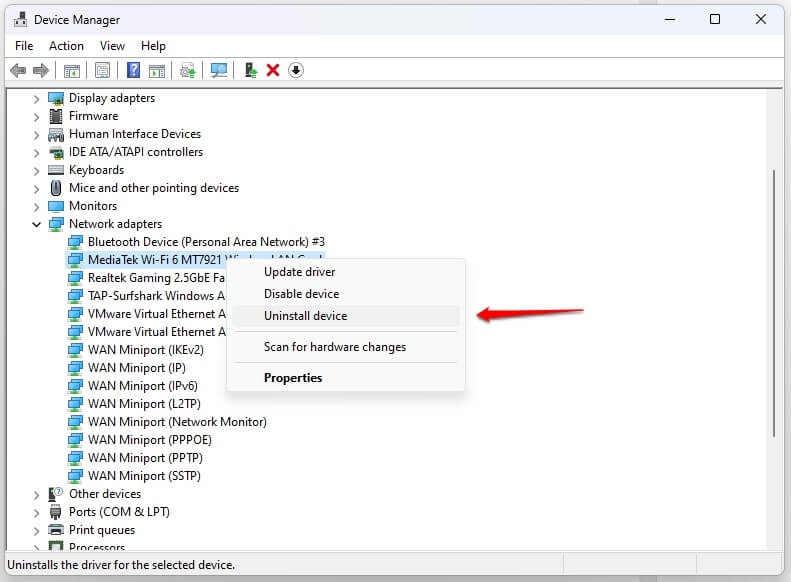Choose Update driver from context menu
Screen dimensions: 791x582
point(346,272)
